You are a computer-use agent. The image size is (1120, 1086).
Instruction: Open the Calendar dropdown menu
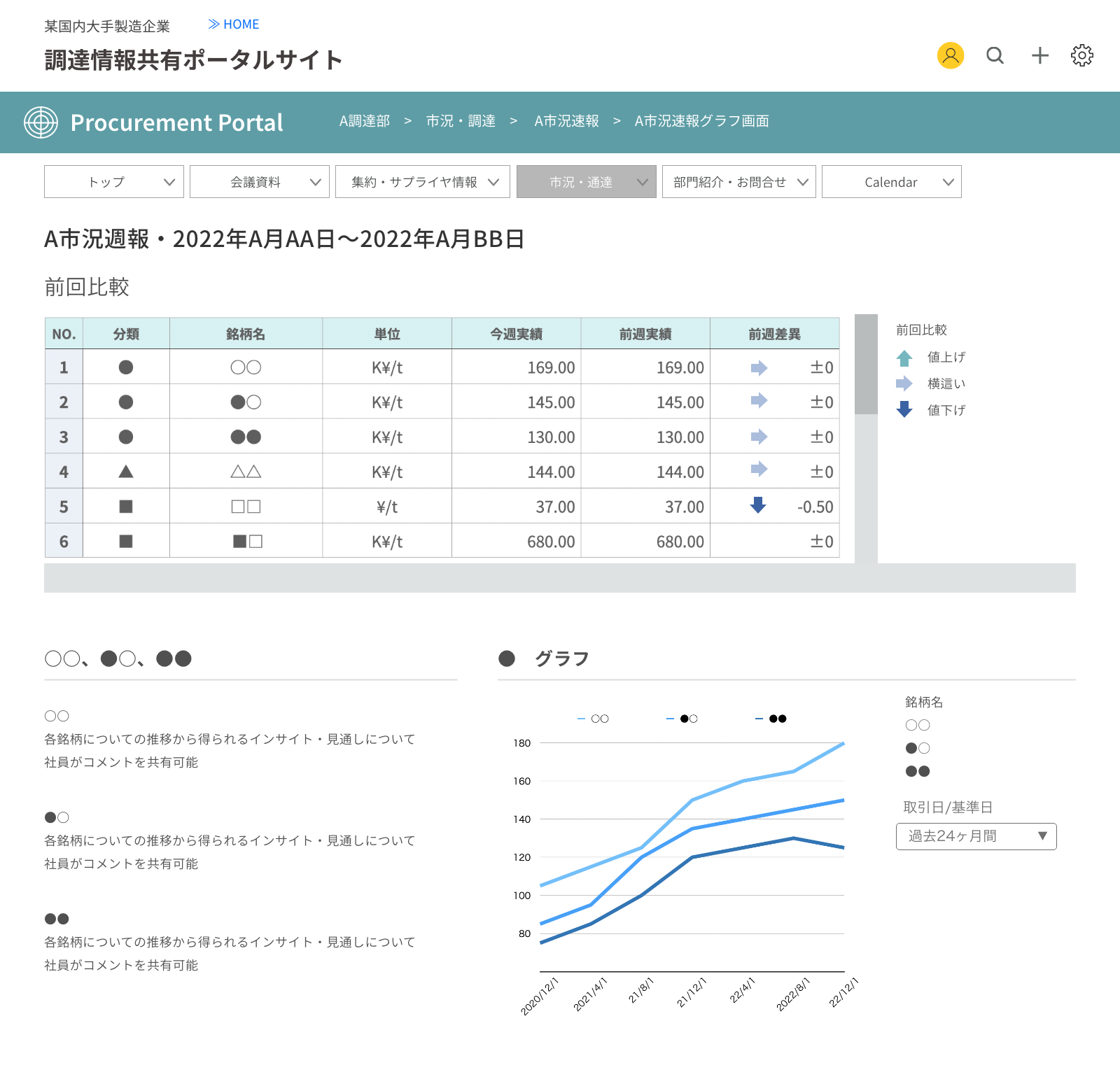[891, 182]
